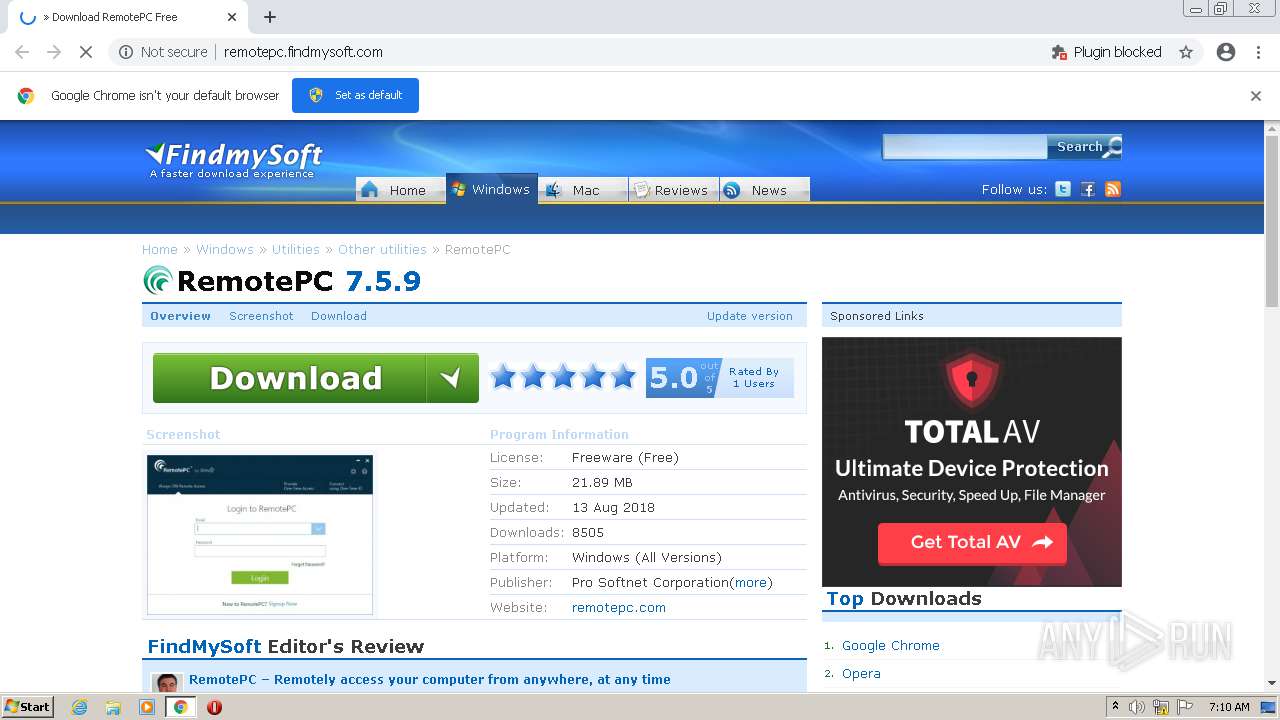Click the page vertical scrollbar
This screenshot has width=1280, height=720.
[1272, 220]
